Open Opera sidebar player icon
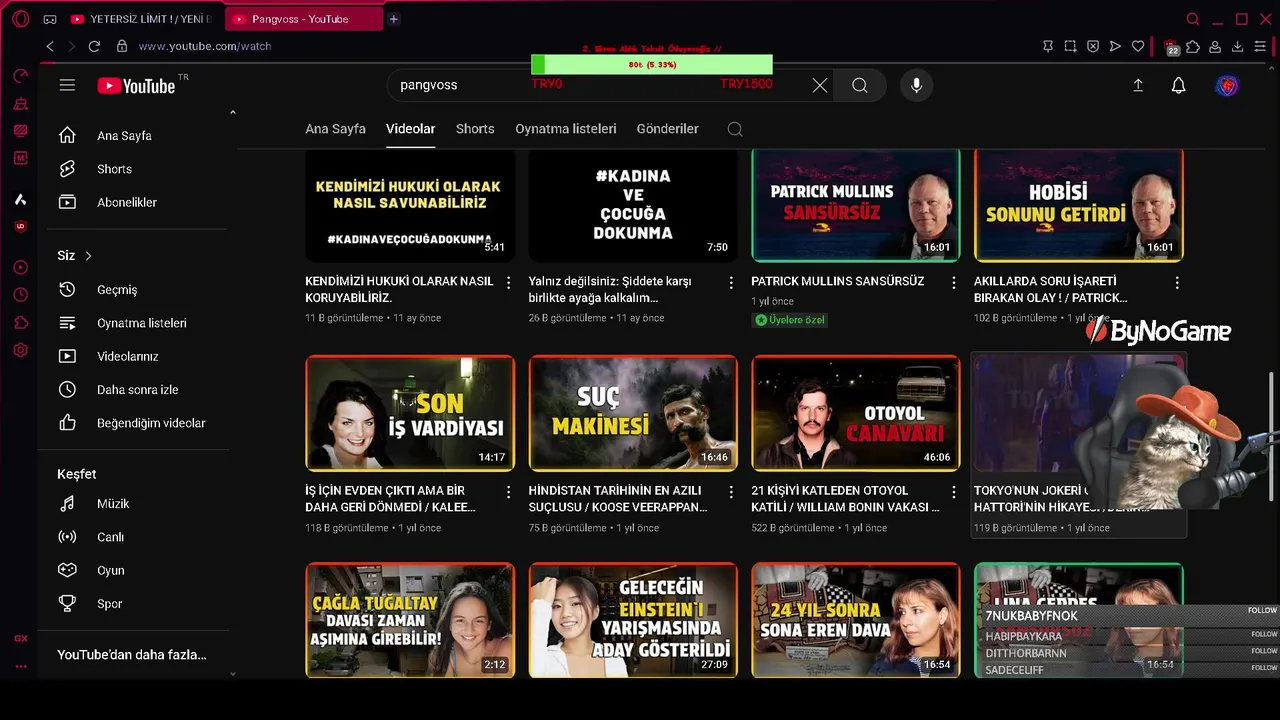The image size is (1280, 720). click(x=20, y=267)
